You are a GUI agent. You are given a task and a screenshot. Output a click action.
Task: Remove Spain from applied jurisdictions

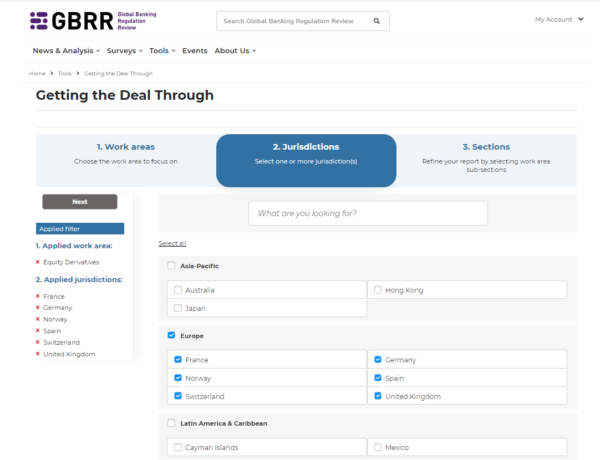[38, 331]
